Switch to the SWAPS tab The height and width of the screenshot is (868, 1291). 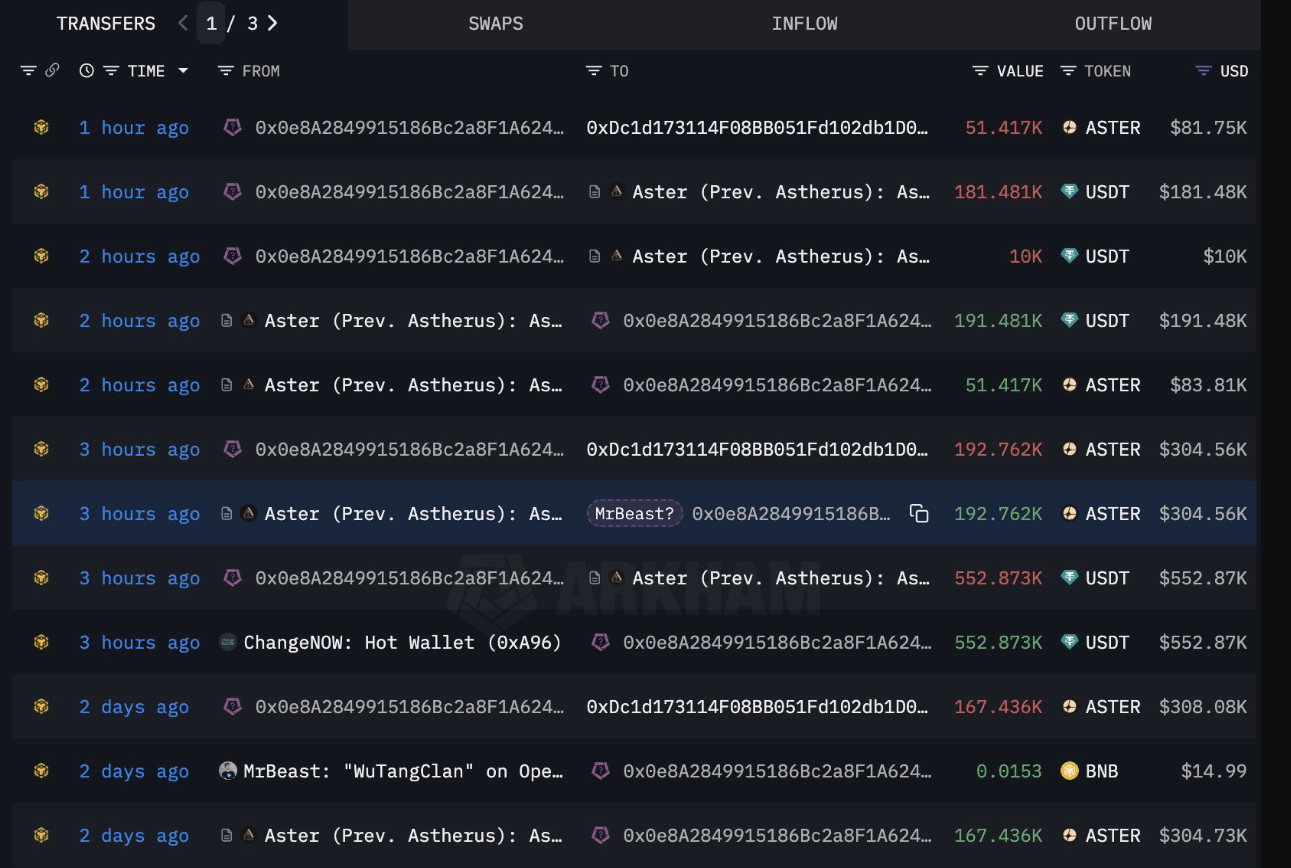(x=496, y=24)
